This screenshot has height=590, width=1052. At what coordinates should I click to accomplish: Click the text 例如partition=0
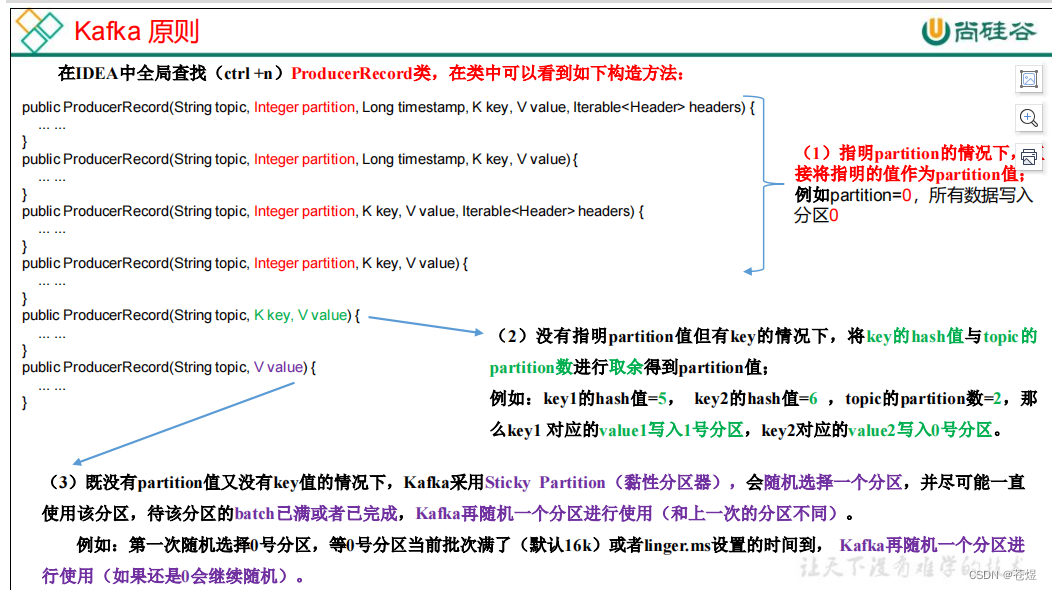point(853,195)
